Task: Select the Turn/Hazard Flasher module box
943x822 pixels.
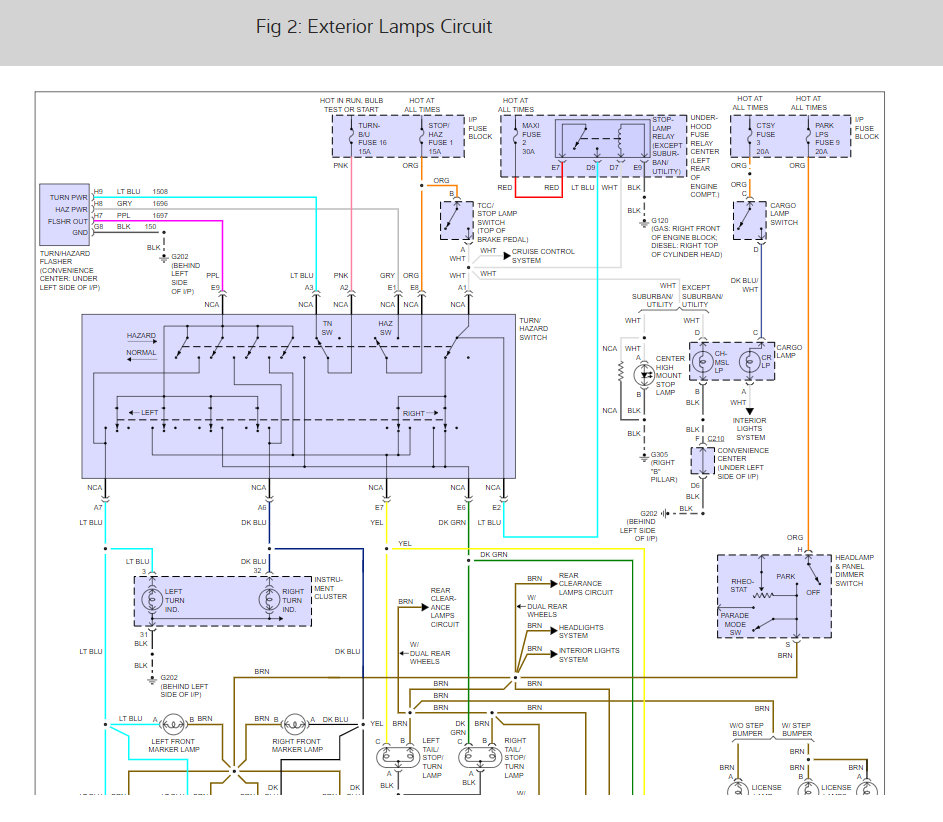Action: coord(65,215)
